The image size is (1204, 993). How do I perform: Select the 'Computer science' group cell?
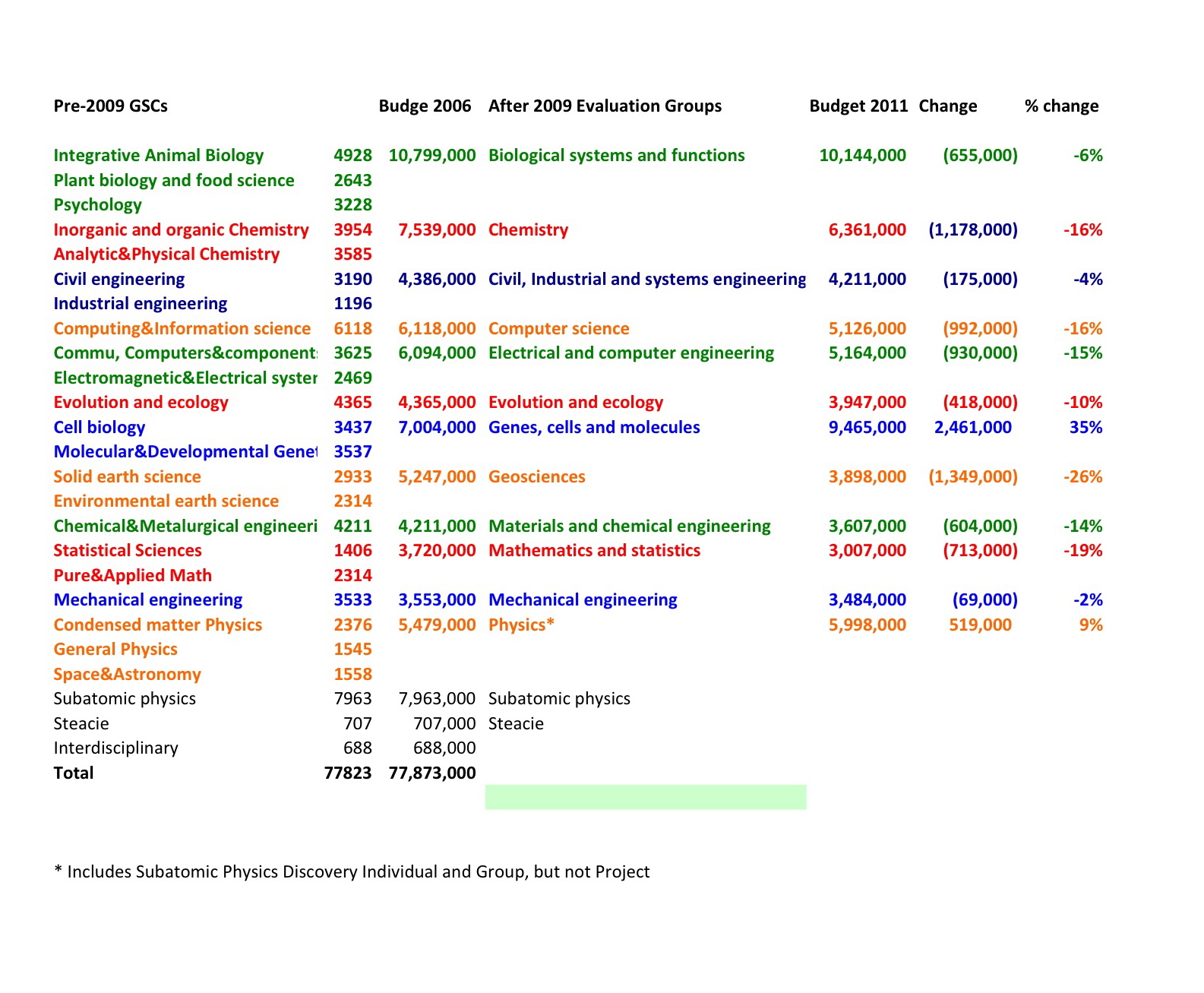[558, 329]
